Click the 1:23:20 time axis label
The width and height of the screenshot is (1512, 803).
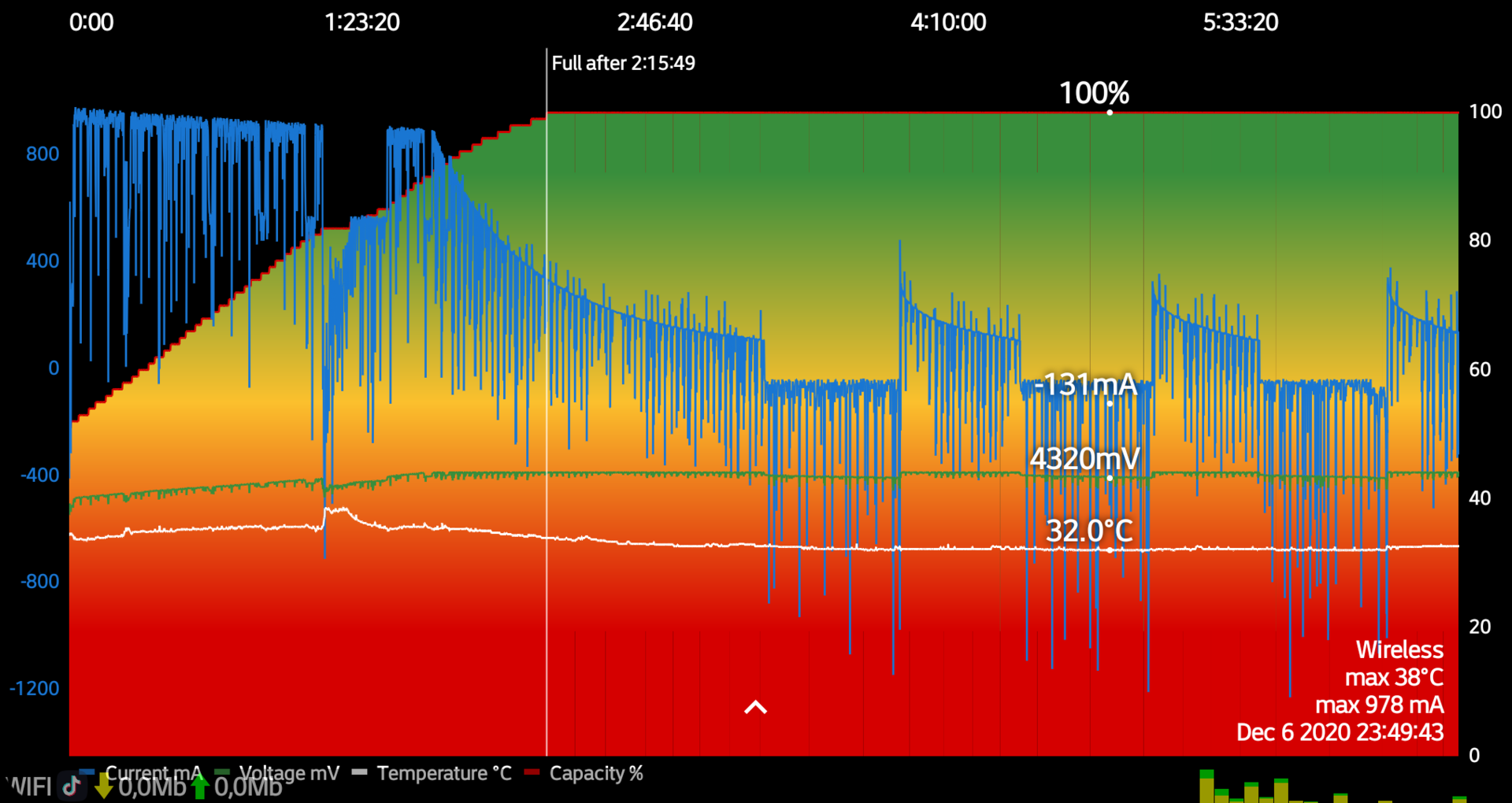[x=362, y=22]
